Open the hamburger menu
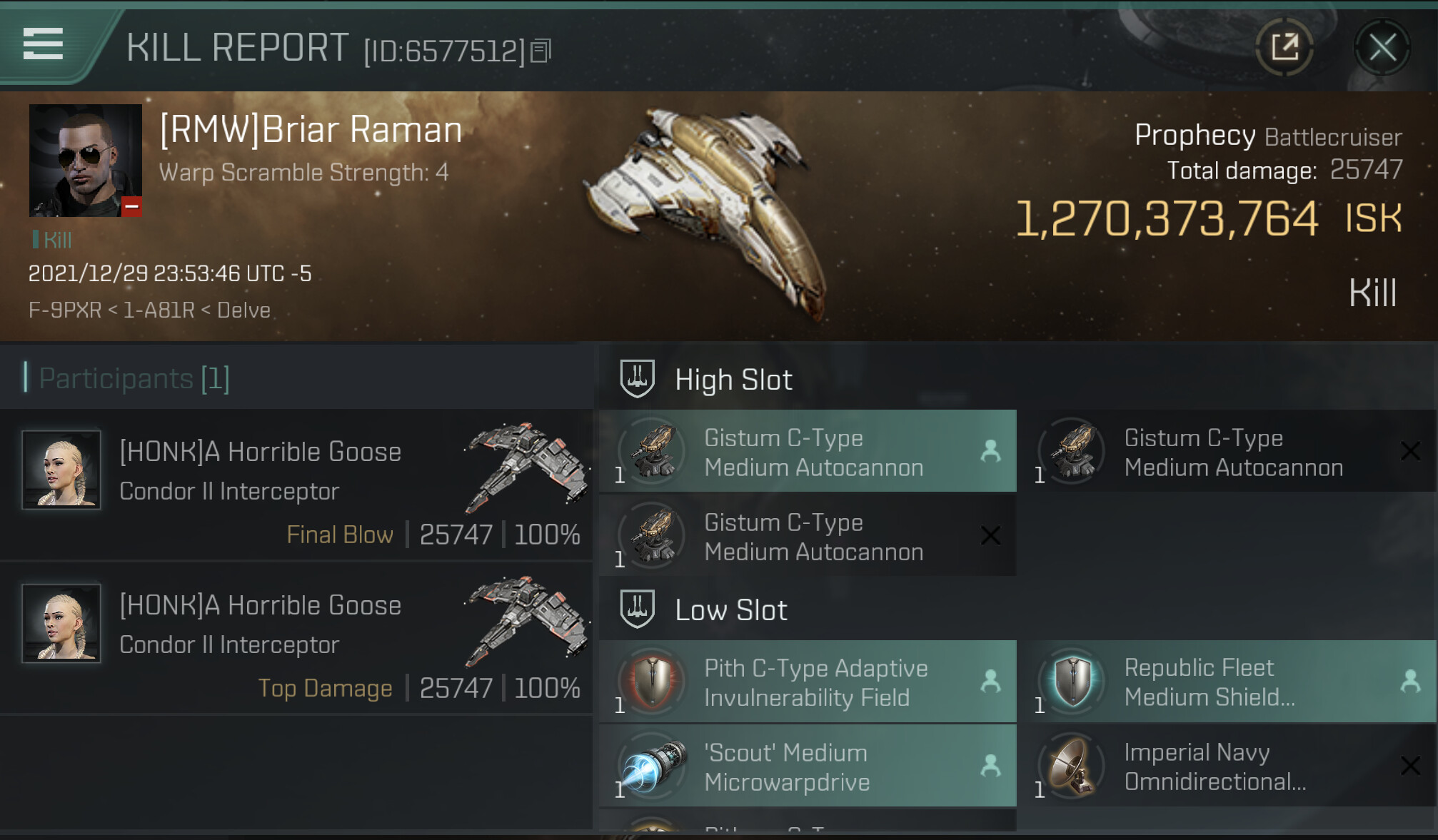 [43, 44]
